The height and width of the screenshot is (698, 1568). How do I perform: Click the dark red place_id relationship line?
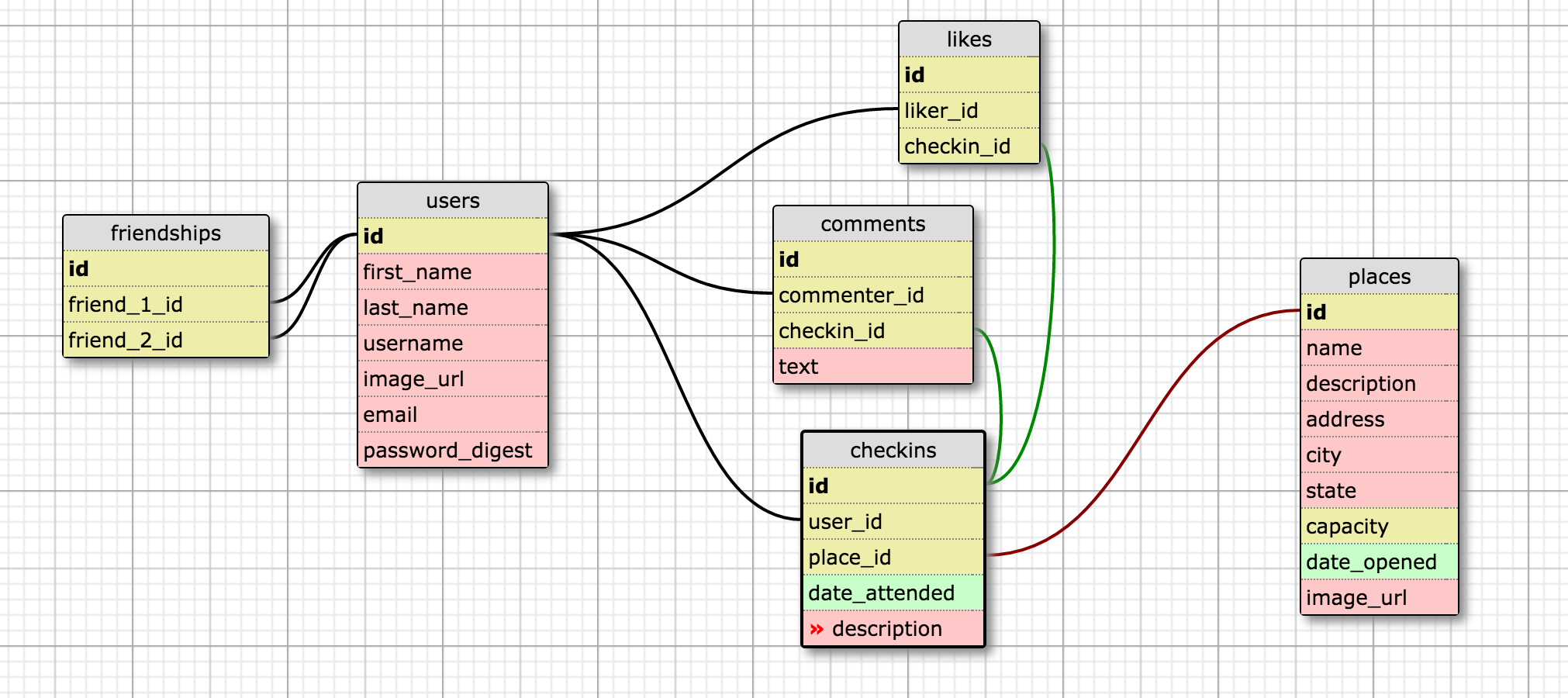click(1145, 433)
